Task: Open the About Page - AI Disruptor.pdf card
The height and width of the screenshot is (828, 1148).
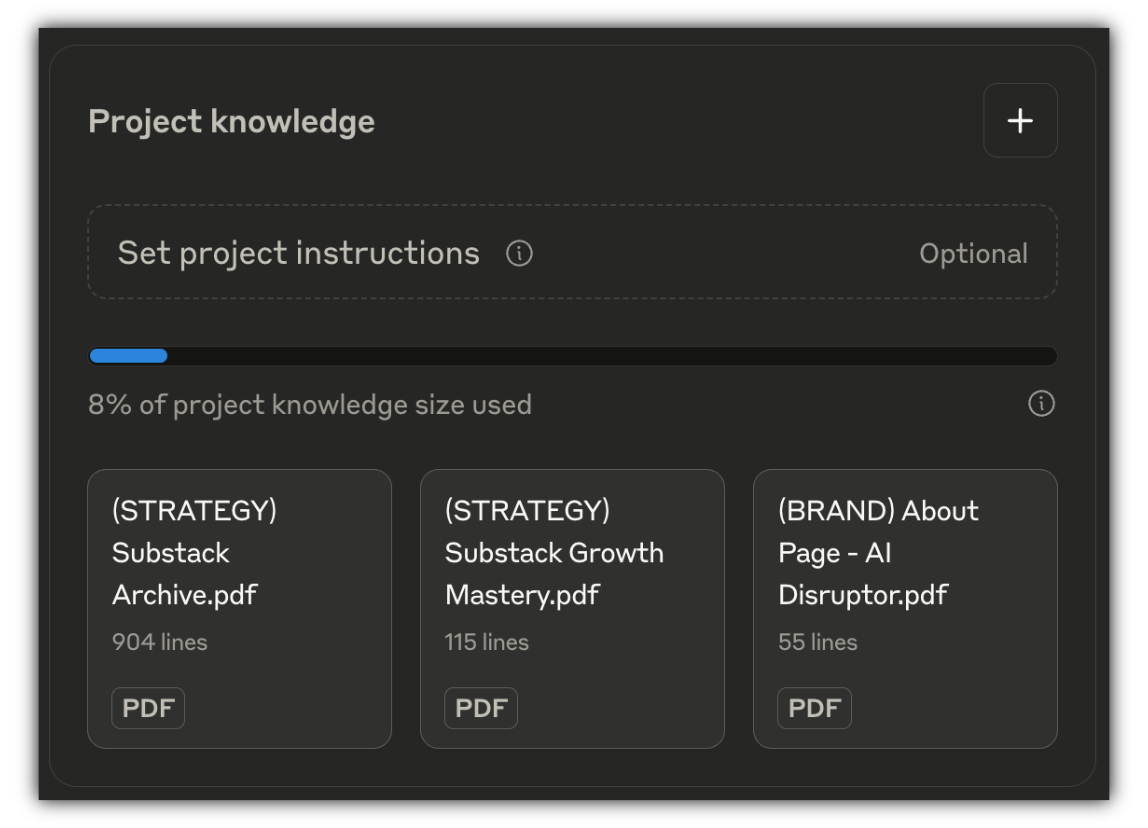Action: click(905, 609)
